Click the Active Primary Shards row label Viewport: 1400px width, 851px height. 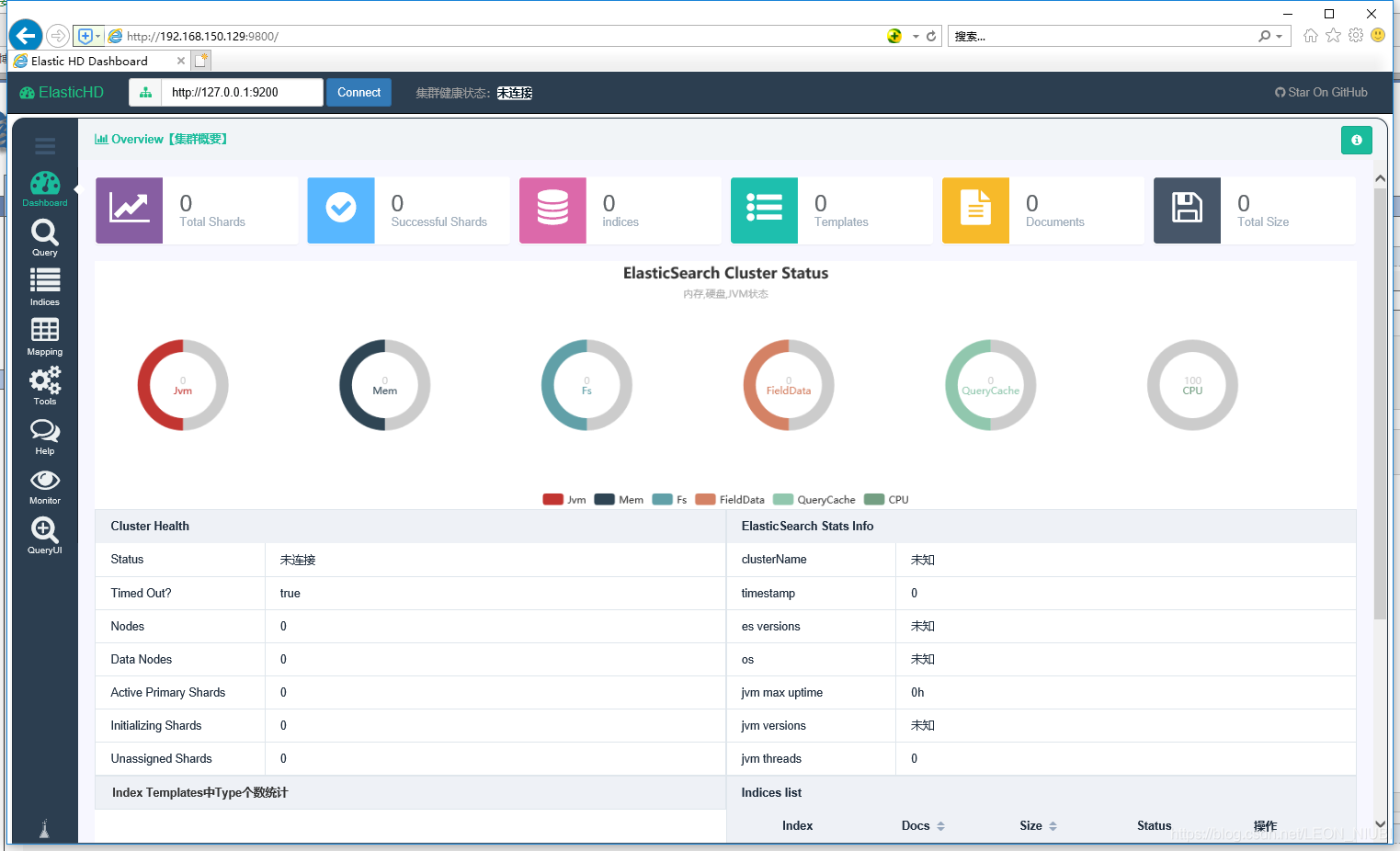(x=167, y=693)
